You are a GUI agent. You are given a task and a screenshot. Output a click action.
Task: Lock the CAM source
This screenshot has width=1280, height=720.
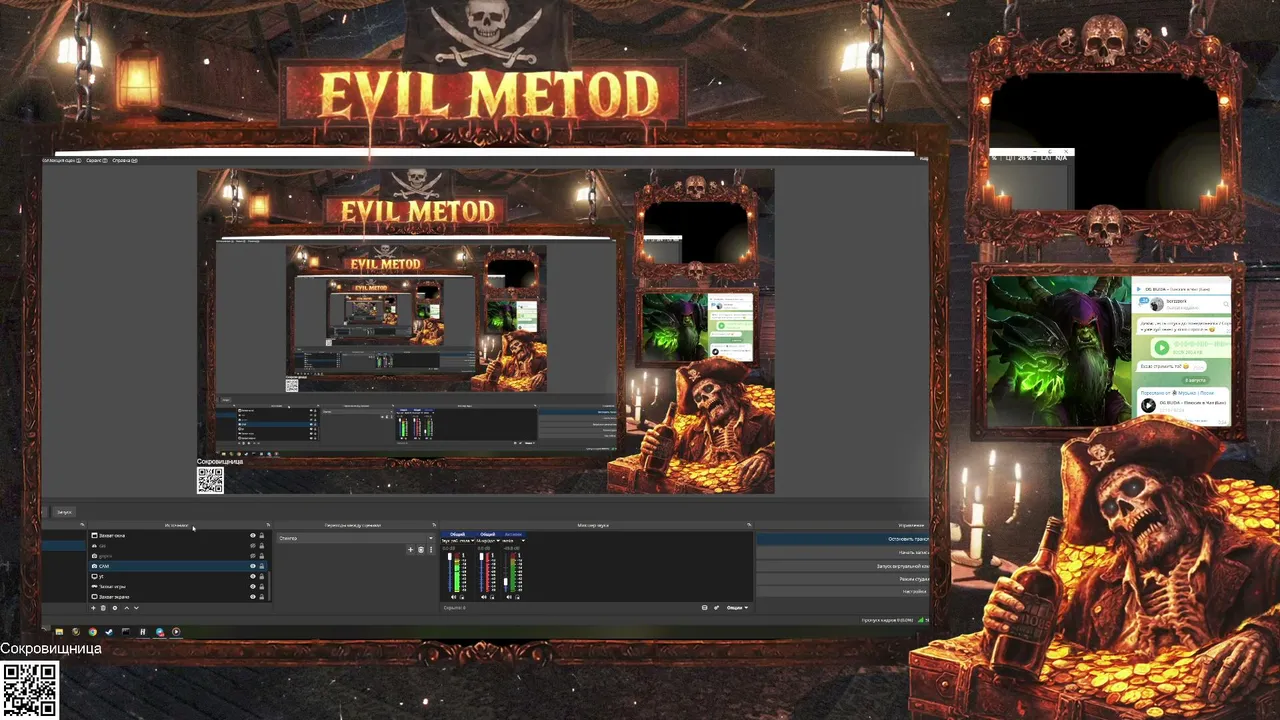[262, 566]
